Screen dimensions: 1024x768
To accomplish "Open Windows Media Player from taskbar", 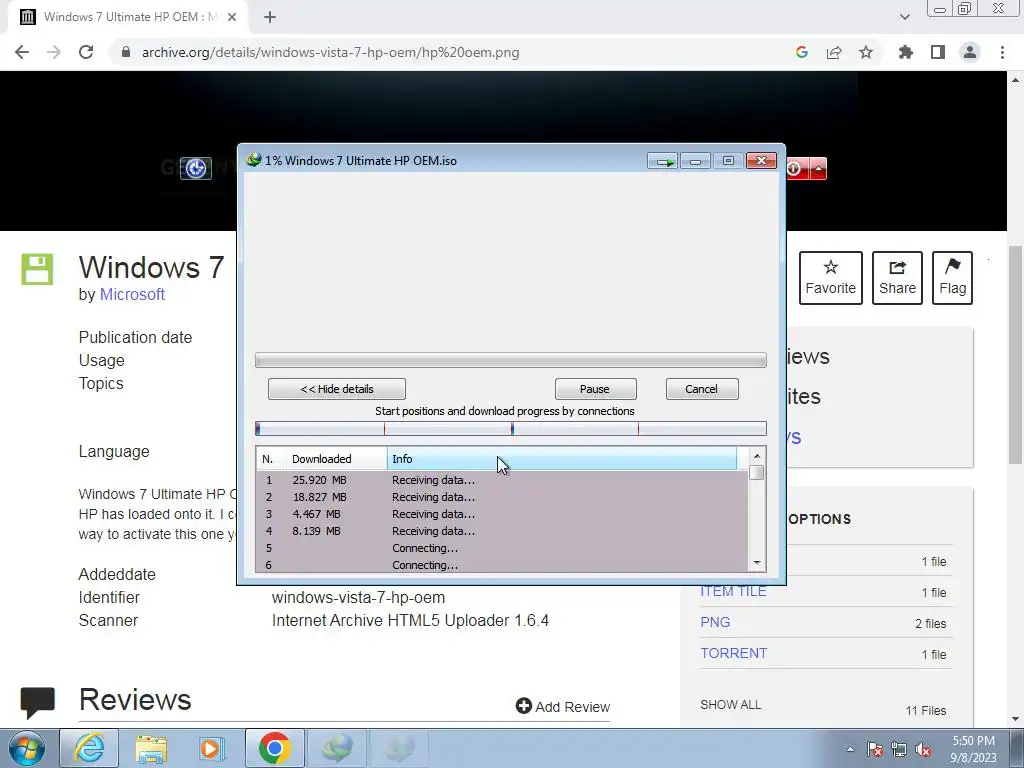I will (212, 748).
